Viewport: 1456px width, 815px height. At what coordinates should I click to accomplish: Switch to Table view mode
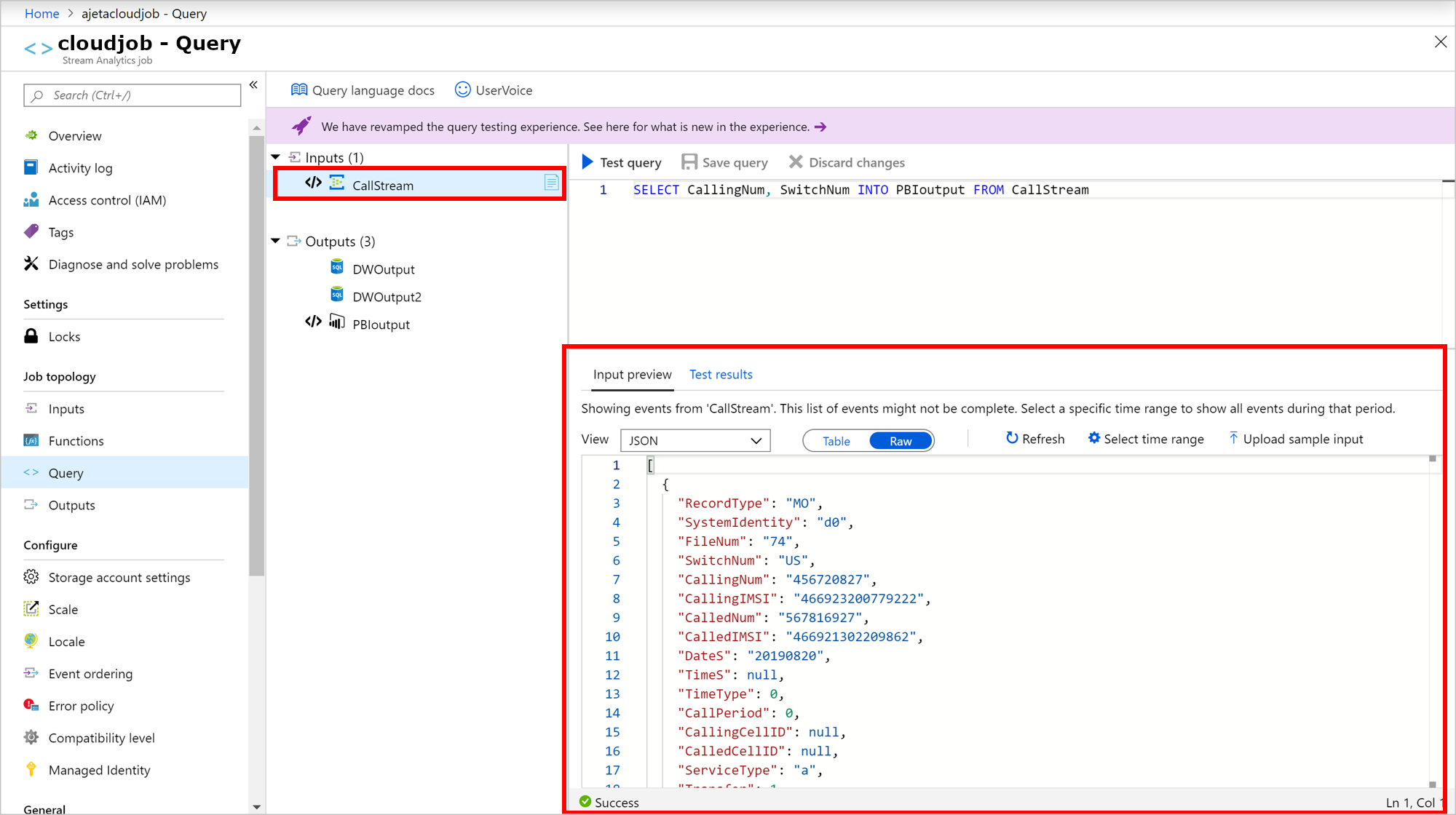point(835,440)
